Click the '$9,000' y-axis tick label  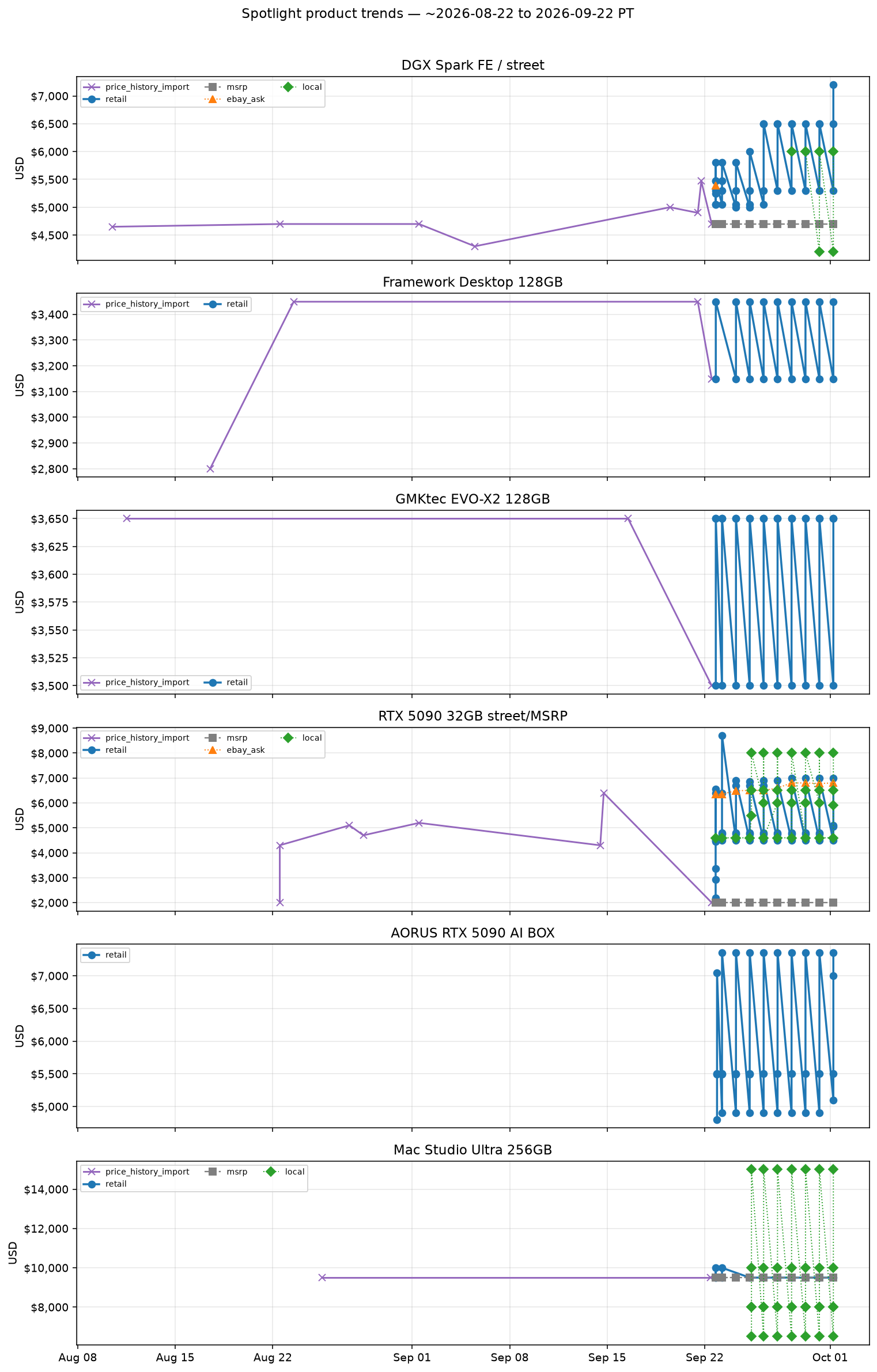point(50,729)
